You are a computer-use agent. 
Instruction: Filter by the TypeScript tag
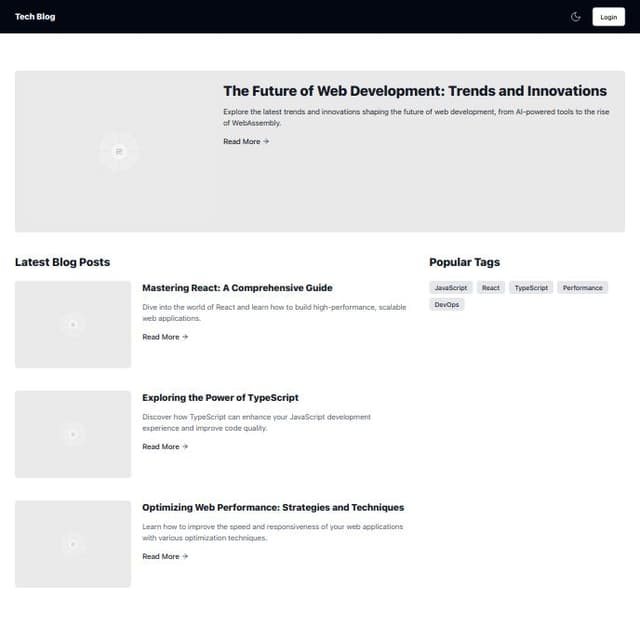530,288
